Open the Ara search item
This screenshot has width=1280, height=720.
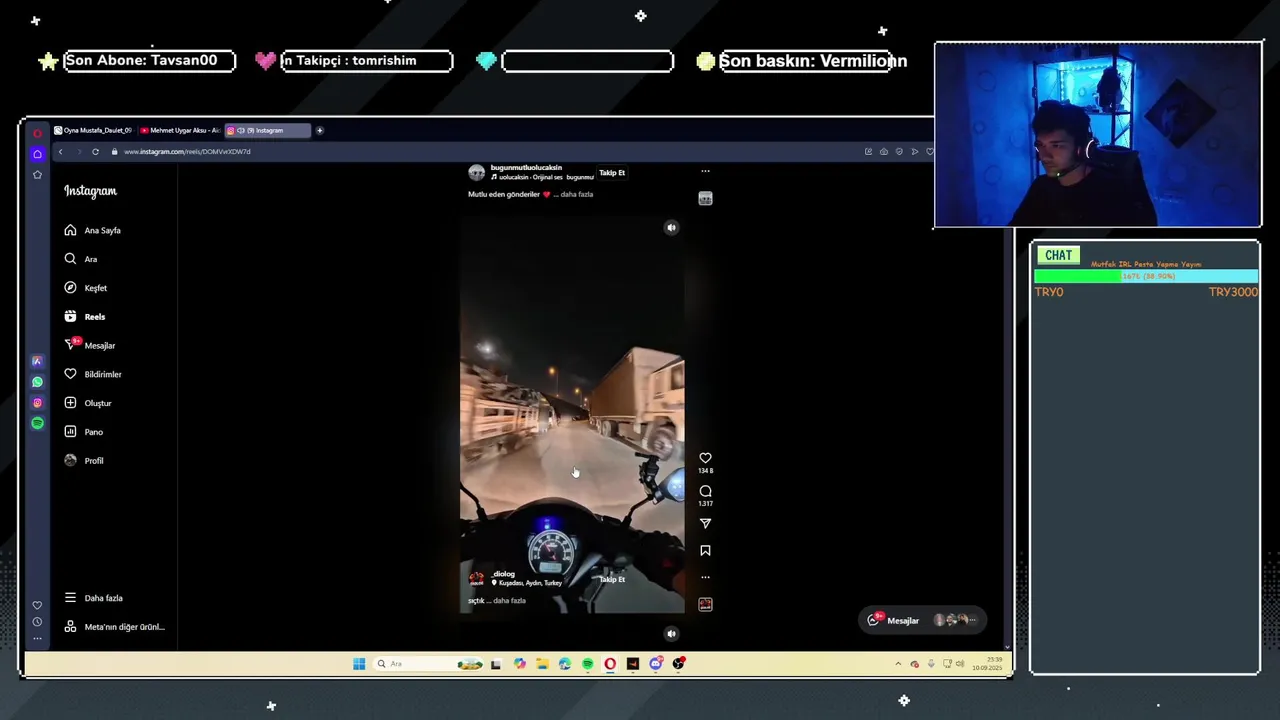80,259
